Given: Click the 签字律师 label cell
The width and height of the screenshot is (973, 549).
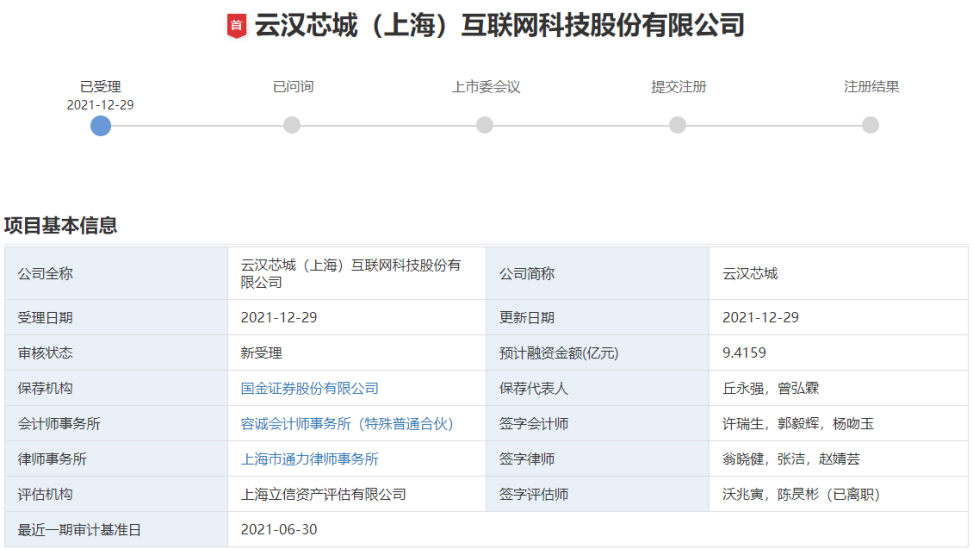Looking at the screenshot, I should (x=598, y=459).
